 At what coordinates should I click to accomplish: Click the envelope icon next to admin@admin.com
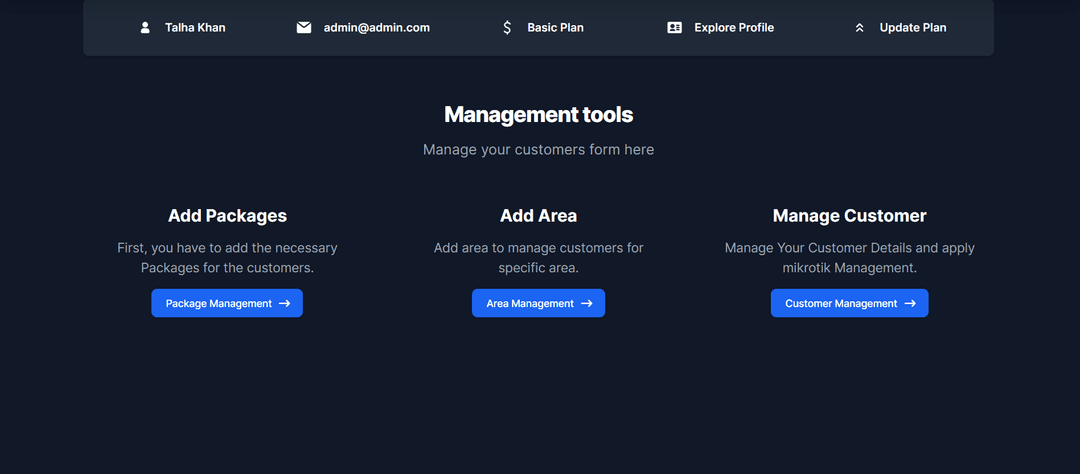[x=304, y=28]
